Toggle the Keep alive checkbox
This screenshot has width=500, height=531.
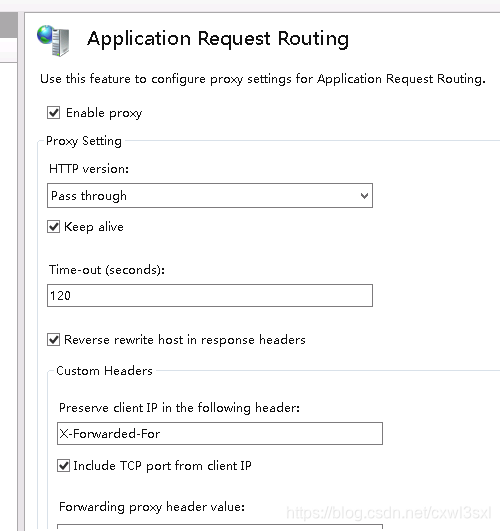click(x=54, y=227)
